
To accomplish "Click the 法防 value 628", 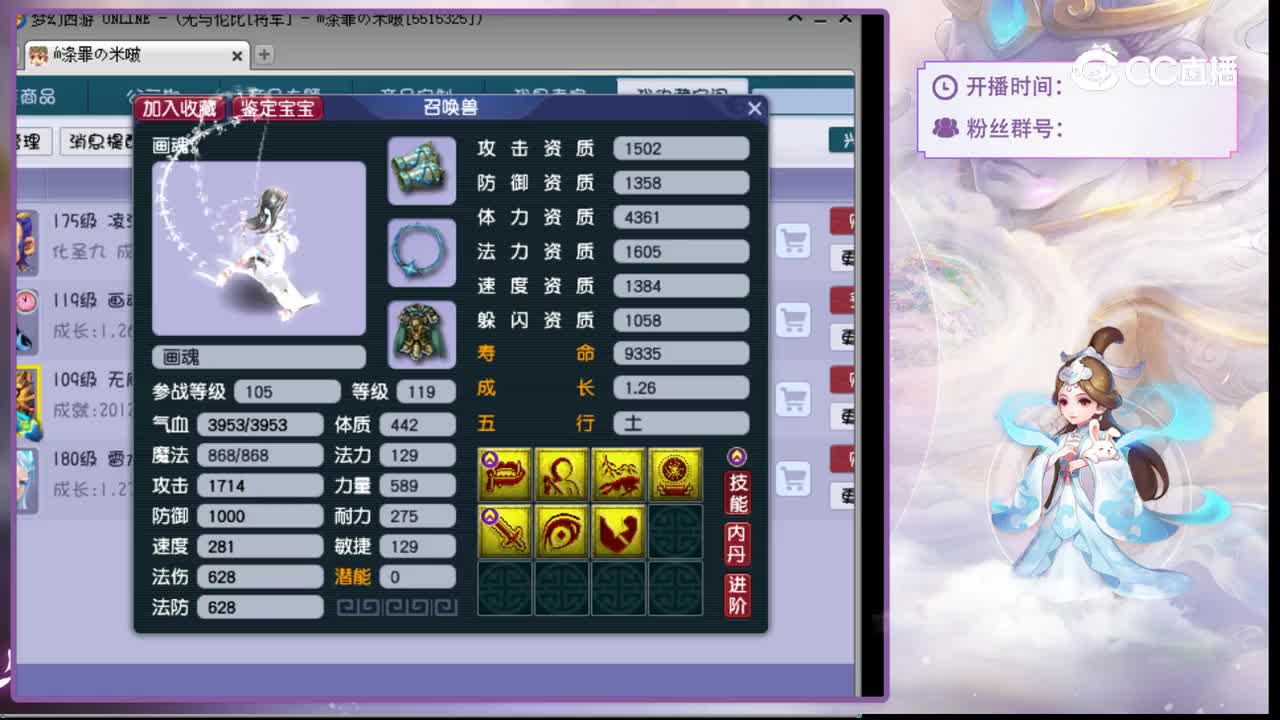I will coord(260,607).
